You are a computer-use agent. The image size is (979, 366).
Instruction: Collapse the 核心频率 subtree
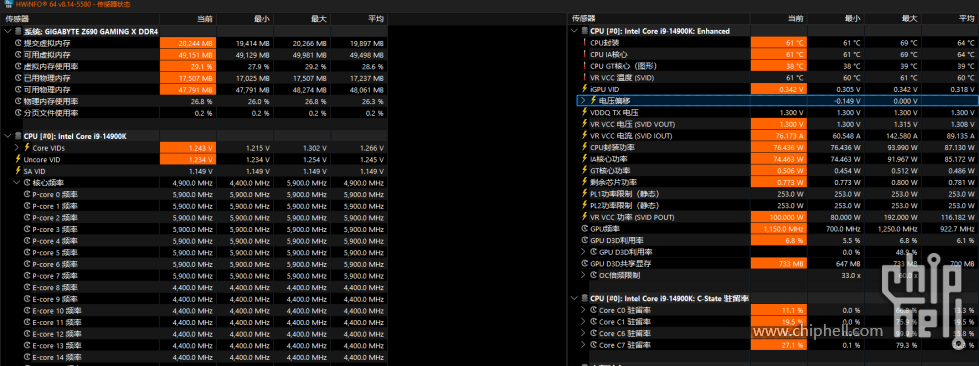[x=17, y=182]
